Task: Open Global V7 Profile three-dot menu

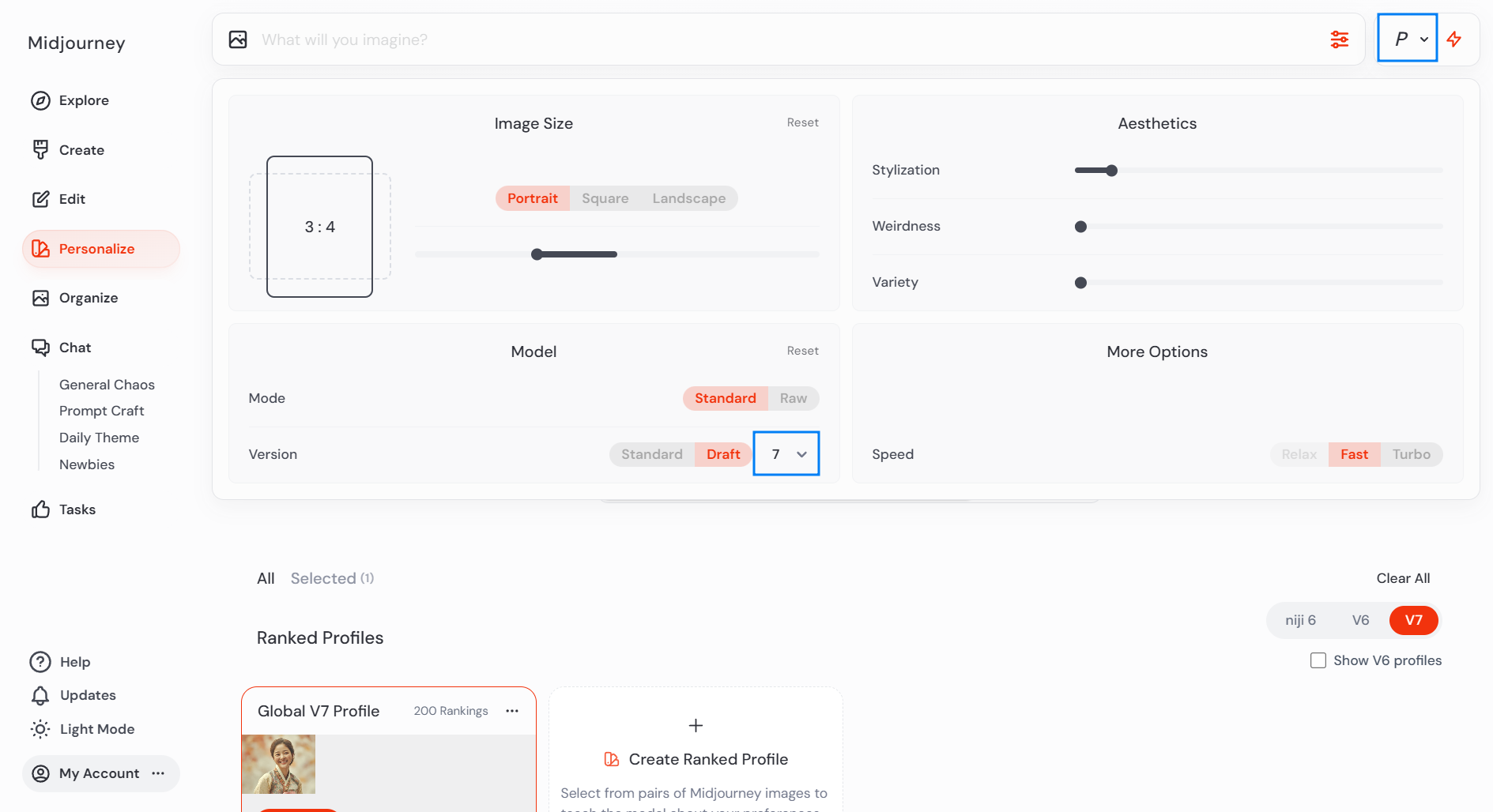Action: pyautogui.click(x=512, y=711)
